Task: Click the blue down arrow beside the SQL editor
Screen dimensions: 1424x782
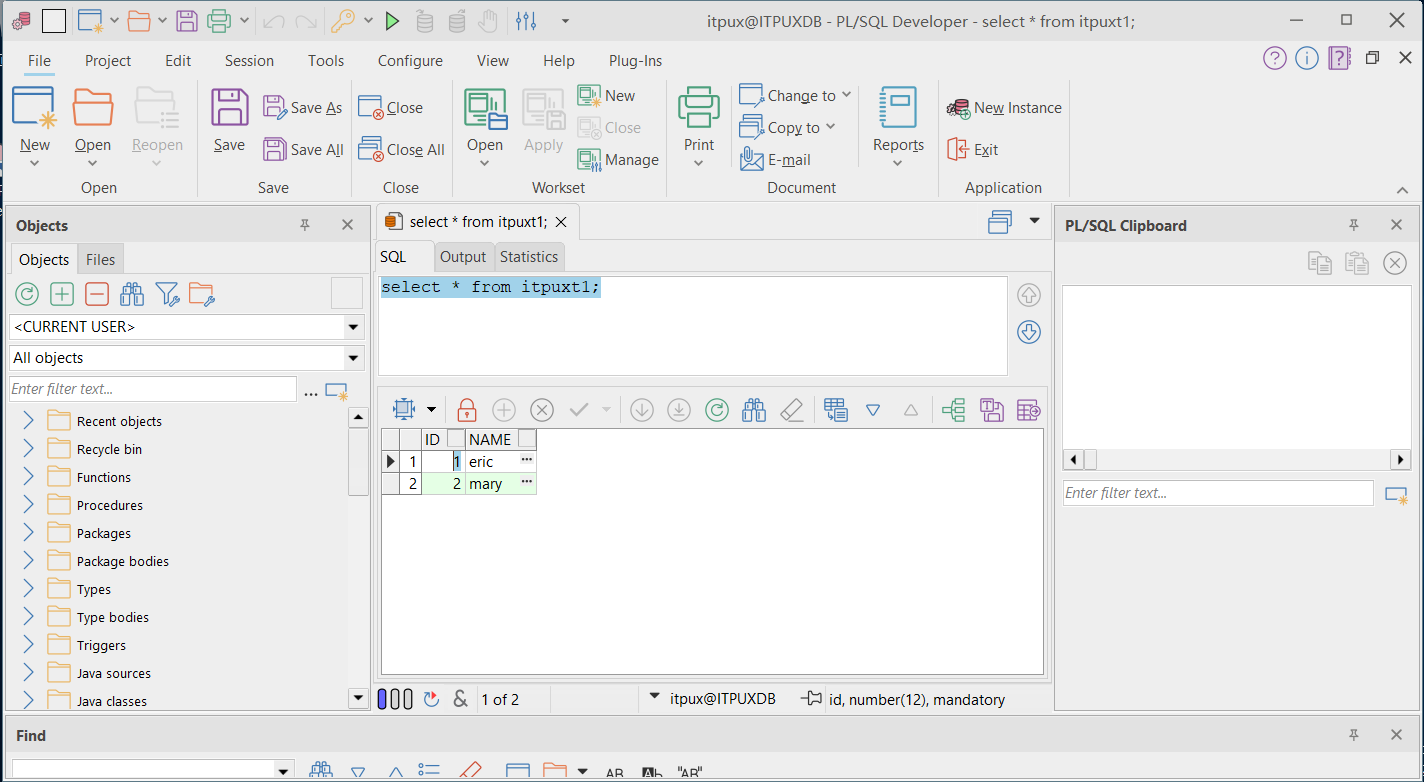Action: [x=1029, y=332]
